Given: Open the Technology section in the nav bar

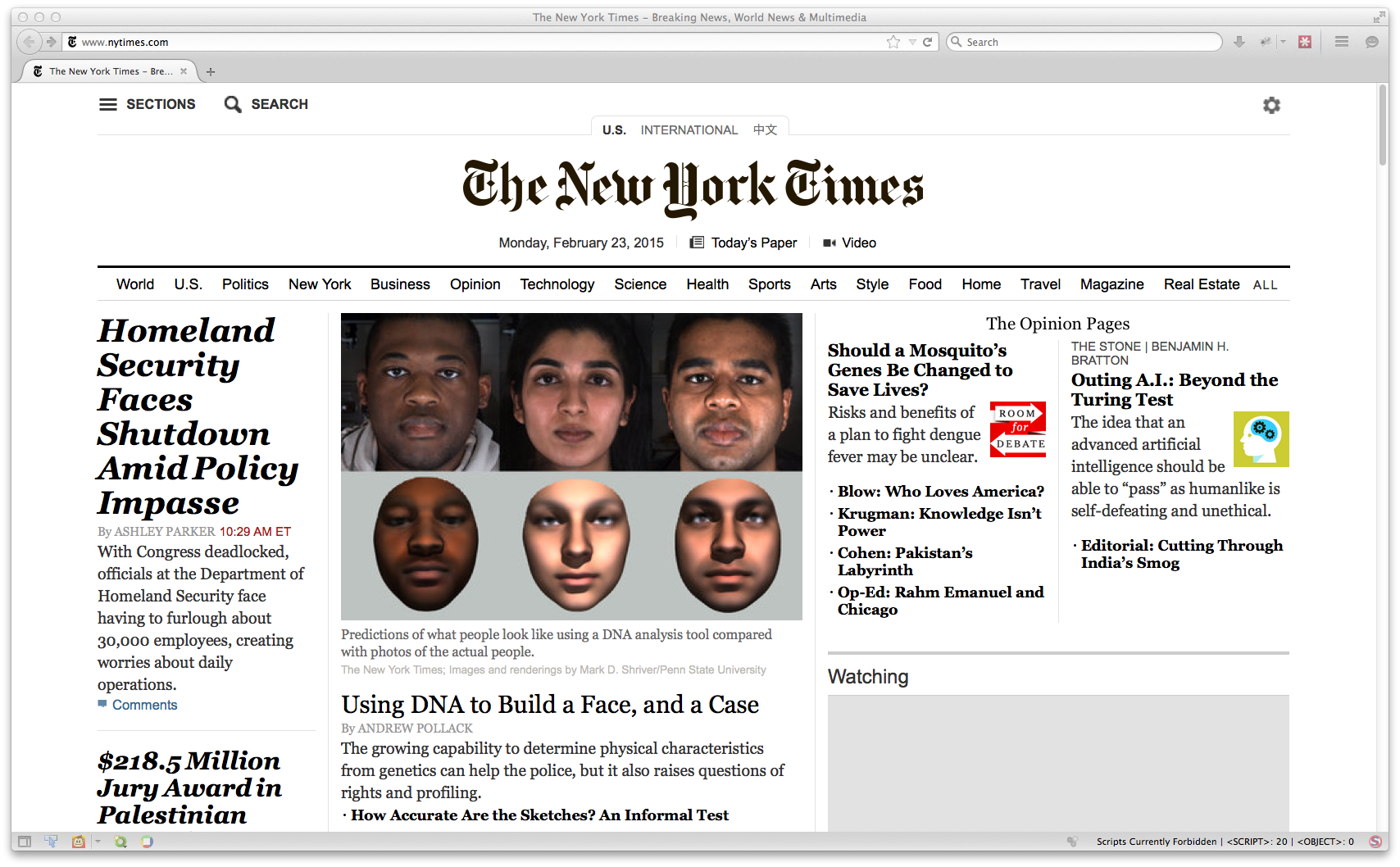Looking at the screenshot, I should tap(557, 284).
